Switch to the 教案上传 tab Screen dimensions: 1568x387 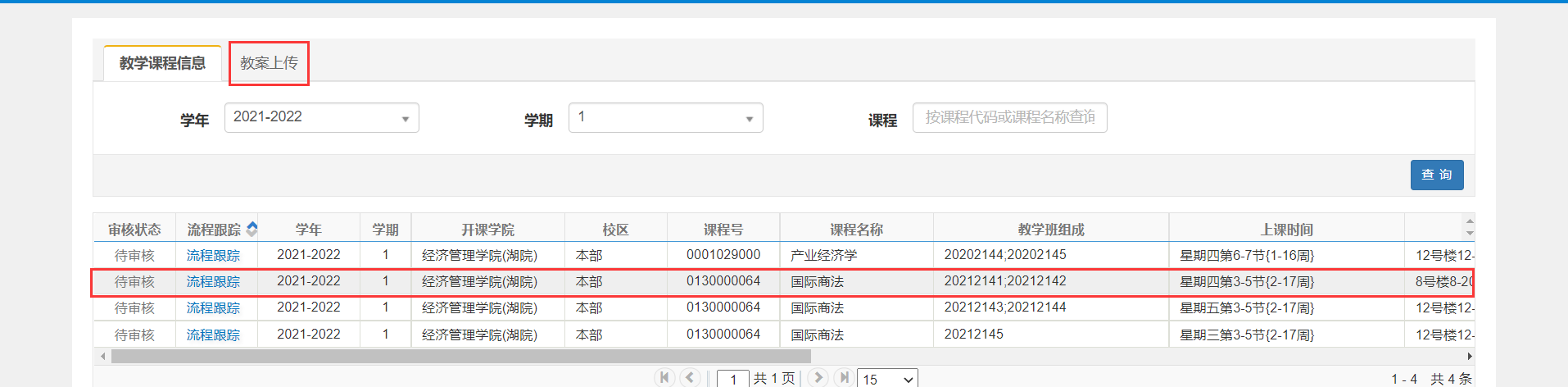pos(269,63)
